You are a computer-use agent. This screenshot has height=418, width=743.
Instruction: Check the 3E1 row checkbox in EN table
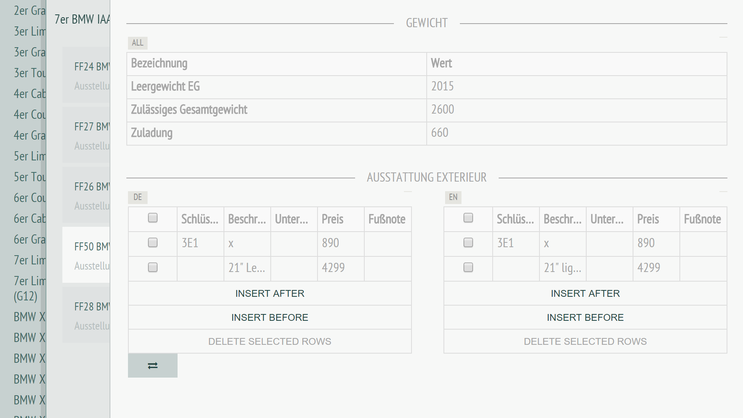pyautogui.click(x=468, y=243)
